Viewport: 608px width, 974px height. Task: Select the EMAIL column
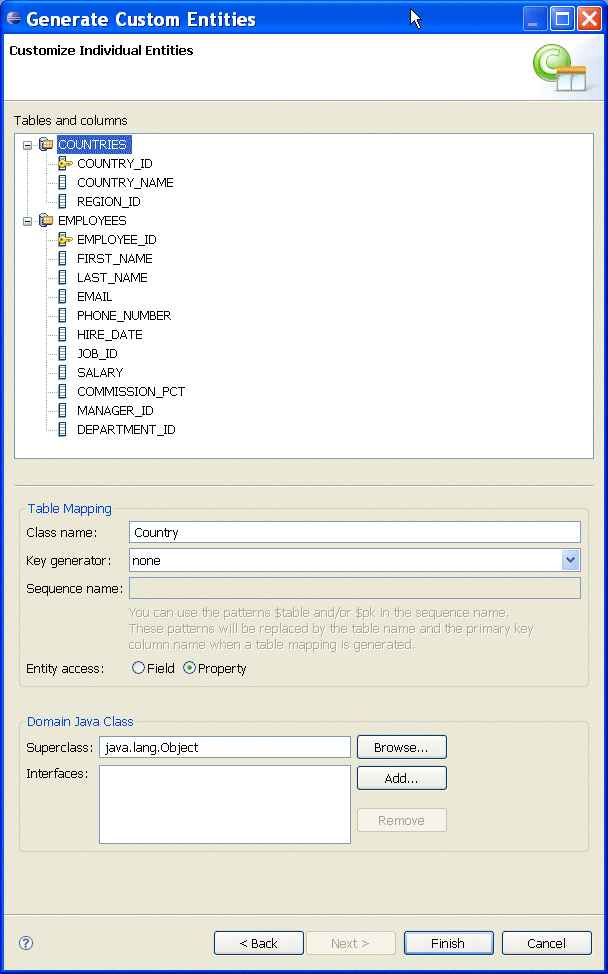pos(94,297)
